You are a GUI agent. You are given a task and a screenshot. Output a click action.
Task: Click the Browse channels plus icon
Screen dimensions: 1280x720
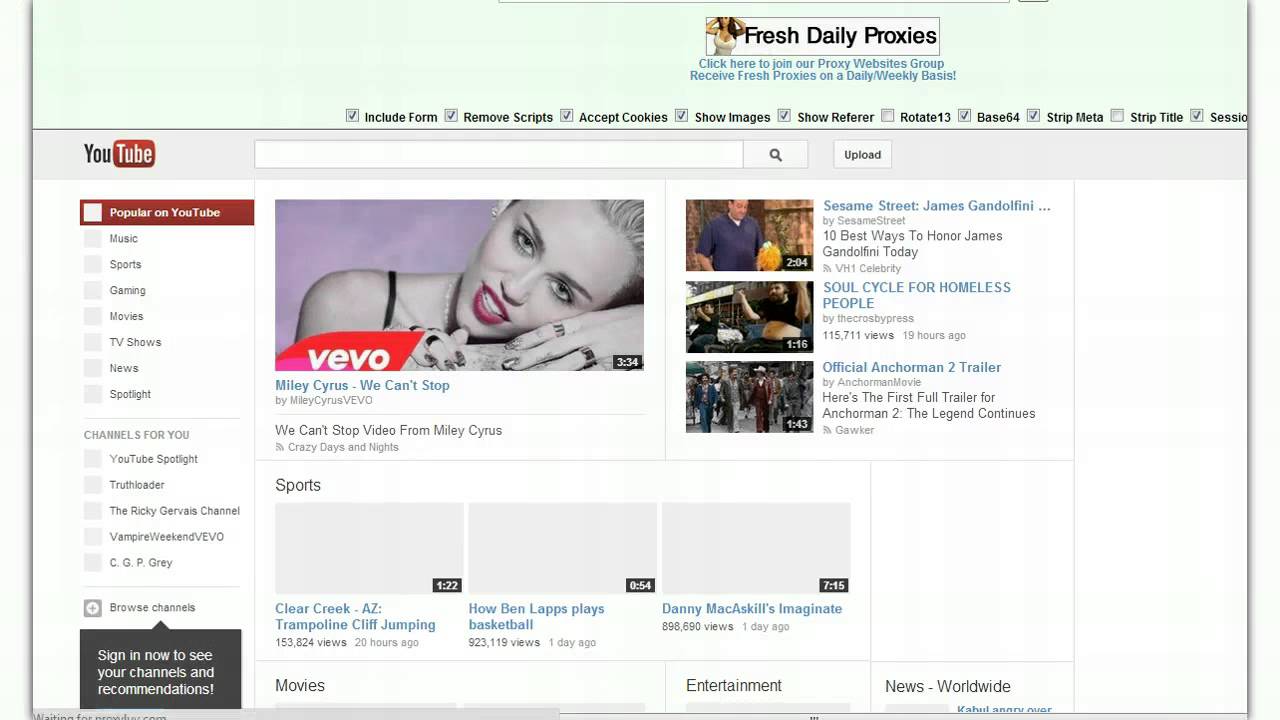(x=93, y=608)
